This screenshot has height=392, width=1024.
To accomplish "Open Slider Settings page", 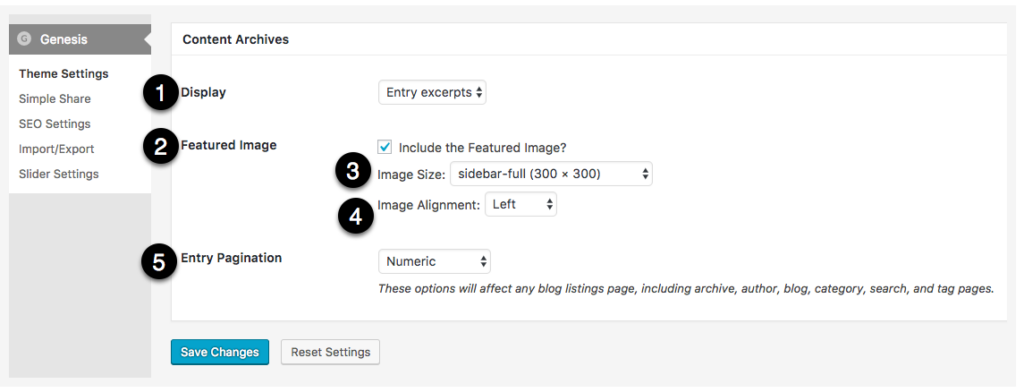I will point(59,174).
